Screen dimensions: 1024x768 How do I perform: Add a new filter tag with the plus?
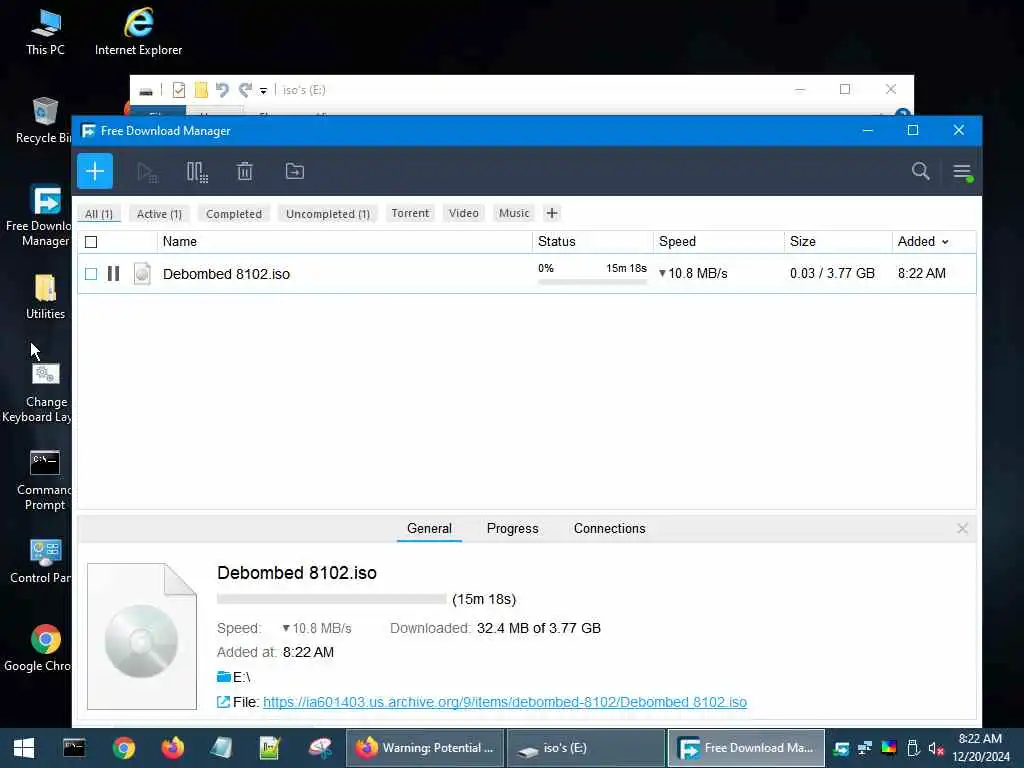(x=552, y=214)
